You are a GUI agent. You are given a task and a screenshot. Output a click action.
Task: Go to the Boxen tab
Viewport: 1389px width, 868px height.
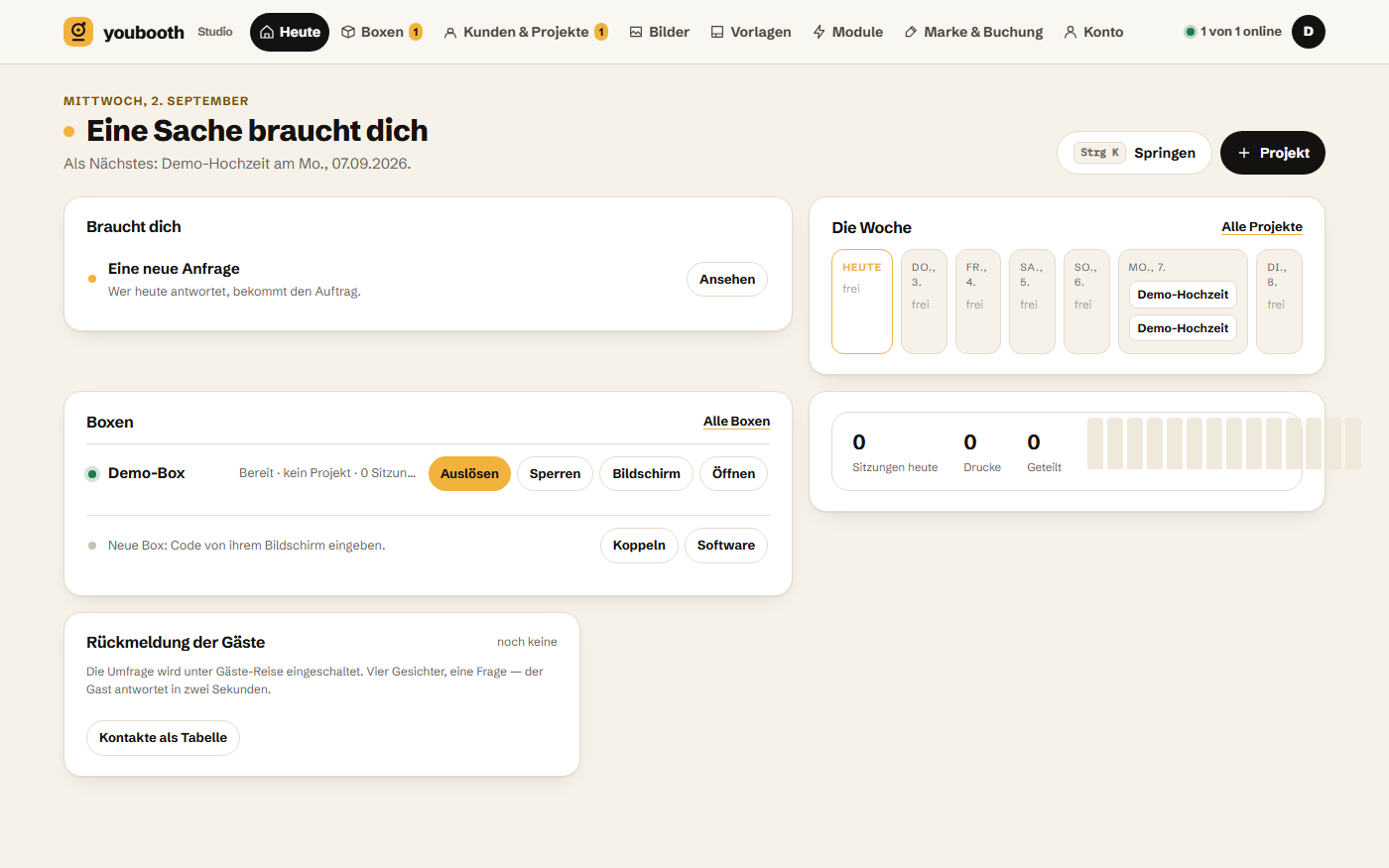click(x=382, y=32)
